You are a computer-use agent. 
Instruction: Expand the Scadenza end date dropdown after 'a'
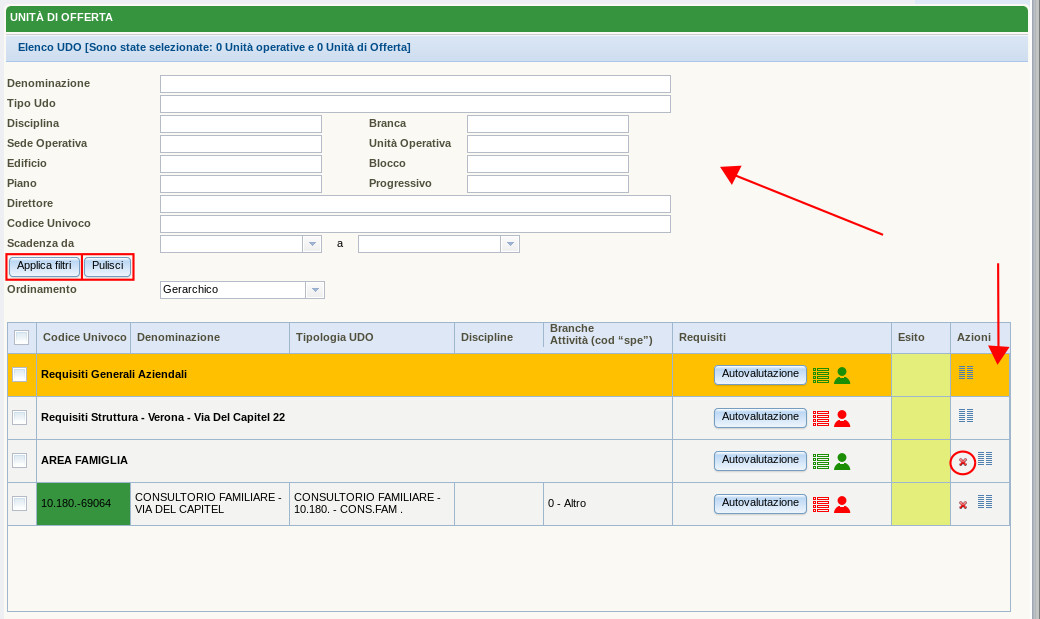tap(510, 244)
